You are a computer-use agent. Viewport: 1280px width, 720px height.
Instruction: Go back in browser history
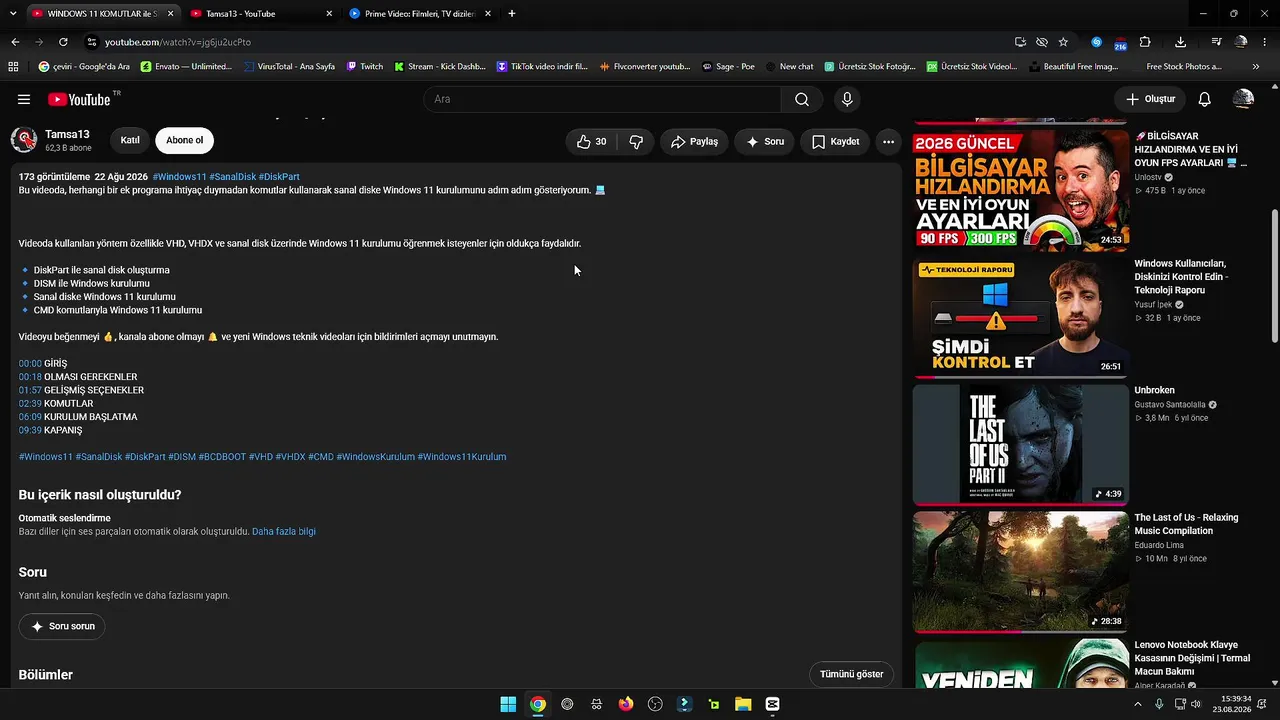pos(15,42)
